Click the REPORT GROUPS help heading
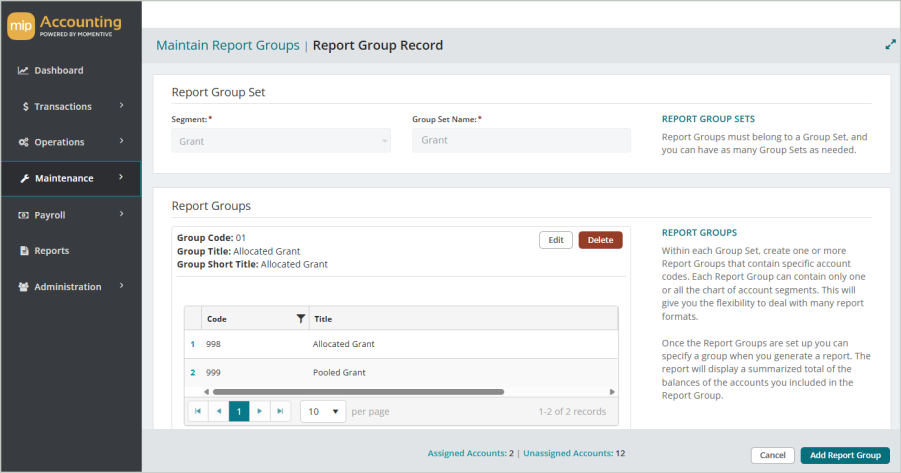The height and width of the screenshot is (473, 901). [699, 233]
